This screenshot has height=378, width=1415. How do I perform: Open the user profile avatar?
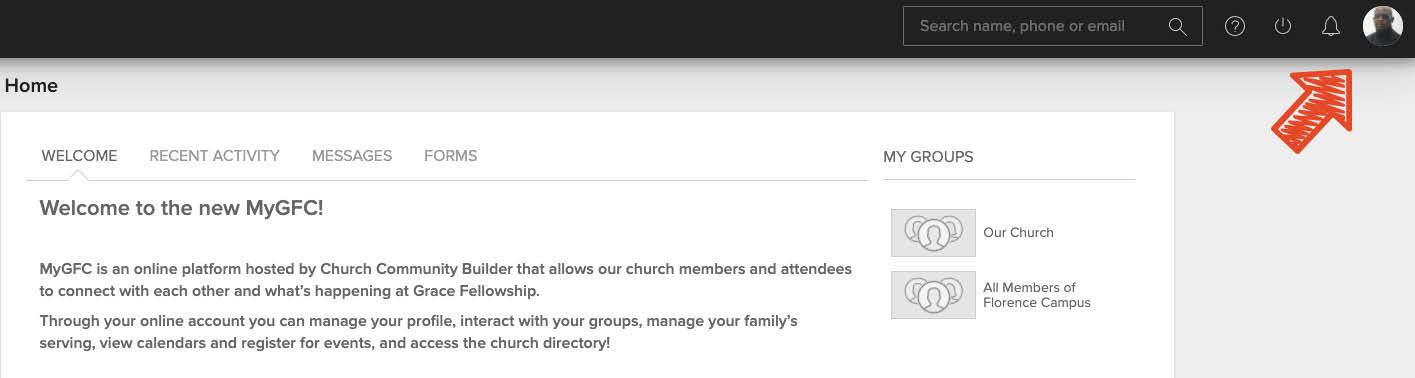click(1383, 26)
